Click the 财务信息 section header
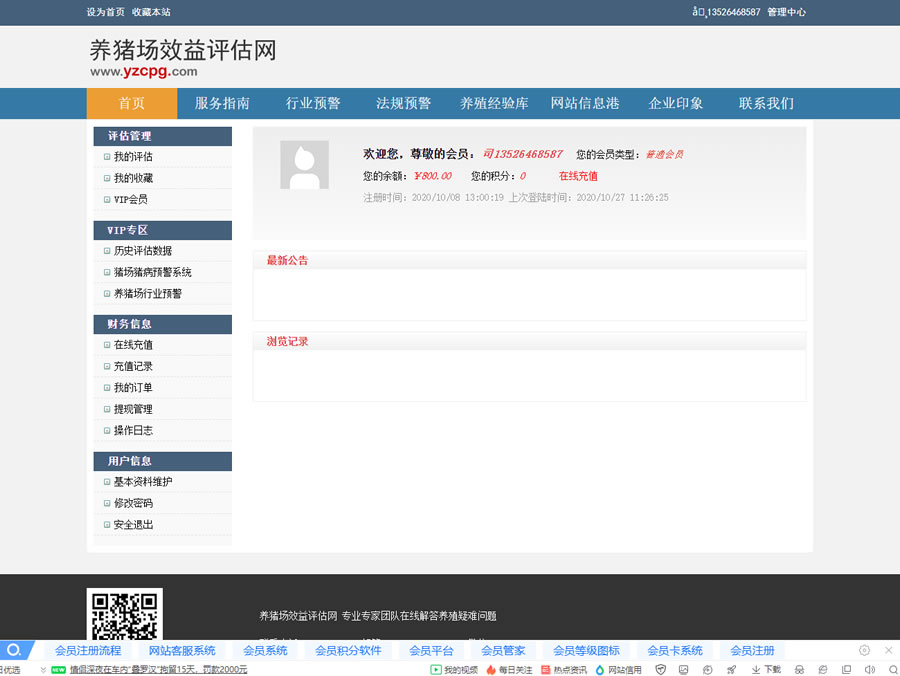Screen dimensions: 900x676 pyautogui.click(x=162, y=324)
